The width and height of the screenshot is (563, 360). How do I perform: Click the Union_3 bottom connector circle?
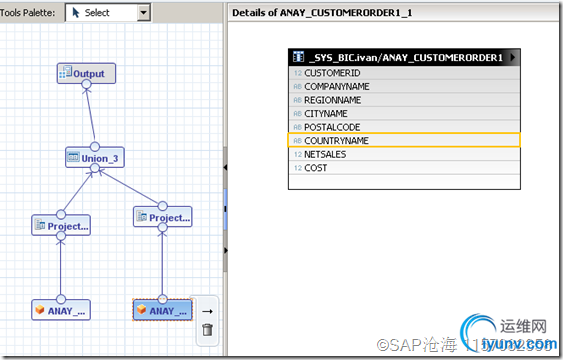95,168
